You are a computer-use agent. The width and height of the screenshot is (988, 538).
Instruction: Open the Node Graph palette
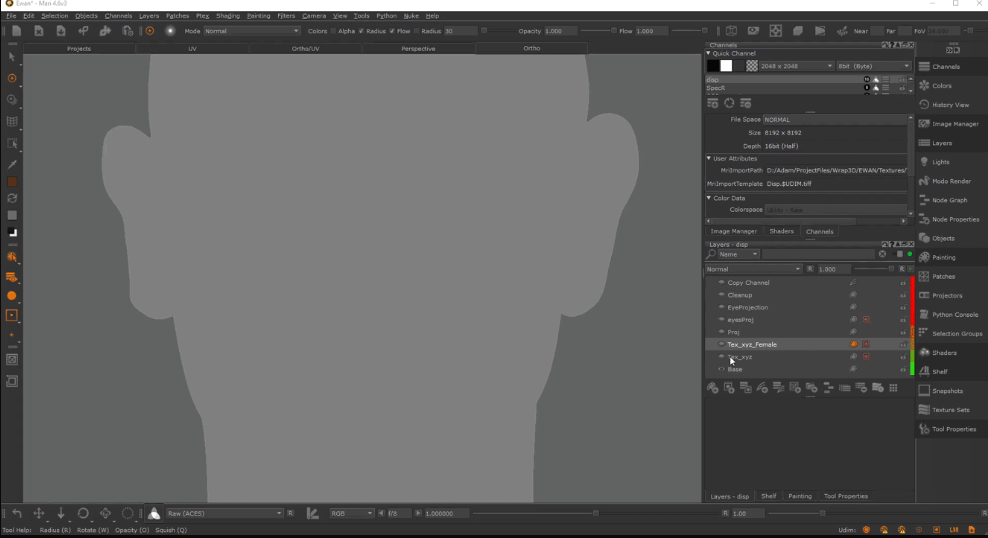(950, 200)
